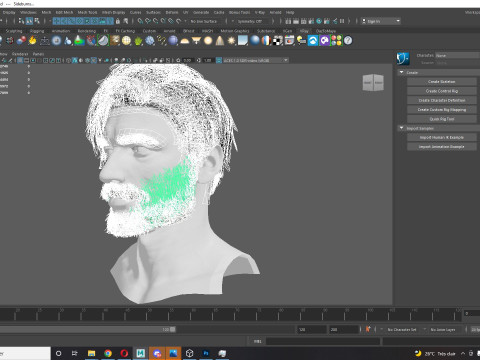The image size is (480, 360).
Task: Click Create Control Rig button
Action: [442, 91]
